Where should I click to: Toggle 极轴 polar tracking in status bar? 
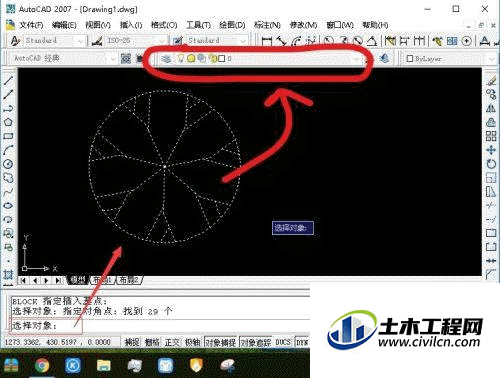pyautogui.click(x=192, y=342)
